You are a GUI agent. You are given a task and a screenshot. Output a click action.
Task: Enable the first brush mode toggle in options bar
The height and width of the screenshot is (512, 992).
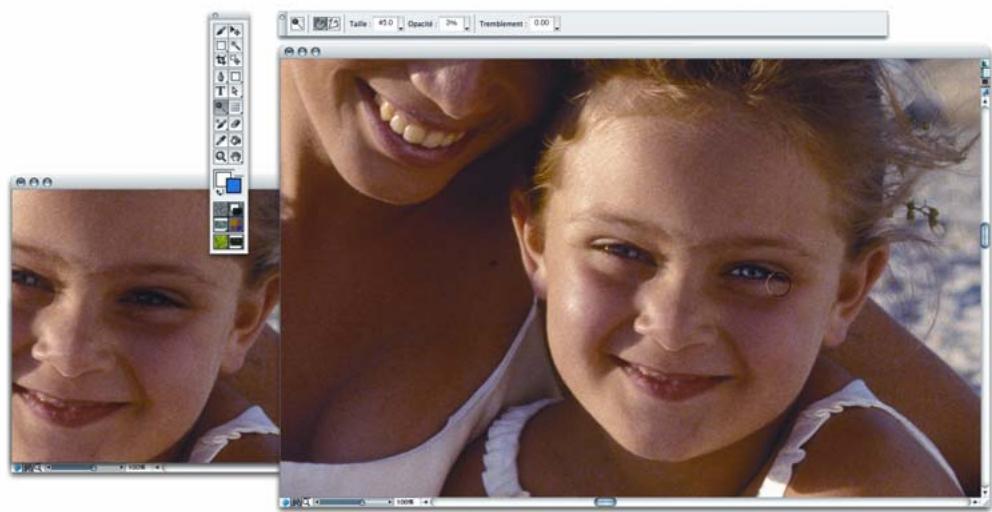[320, 22]
